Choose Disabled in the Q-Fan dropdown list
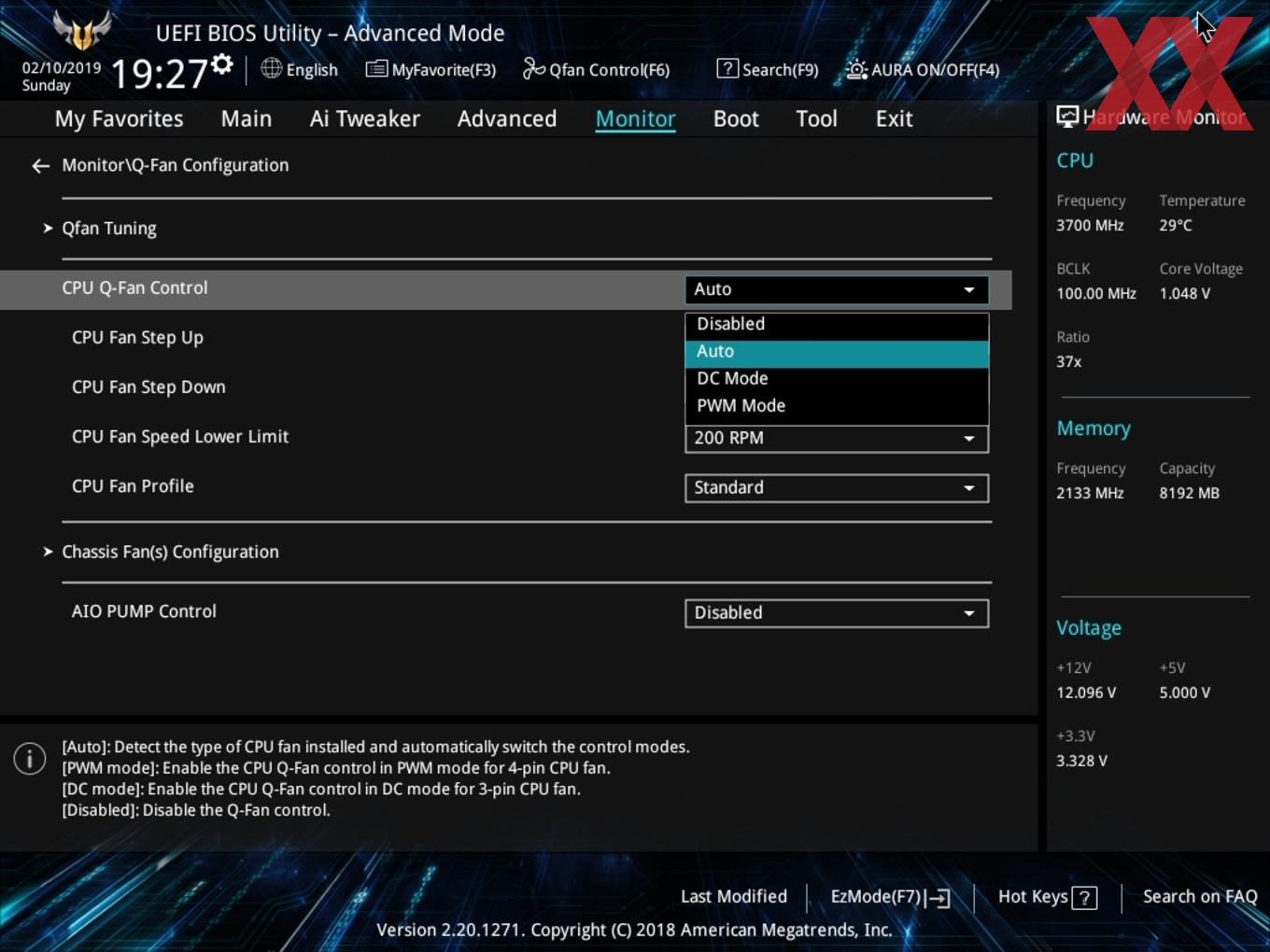This screenshot has height=952, width=1270. [837, 324]
